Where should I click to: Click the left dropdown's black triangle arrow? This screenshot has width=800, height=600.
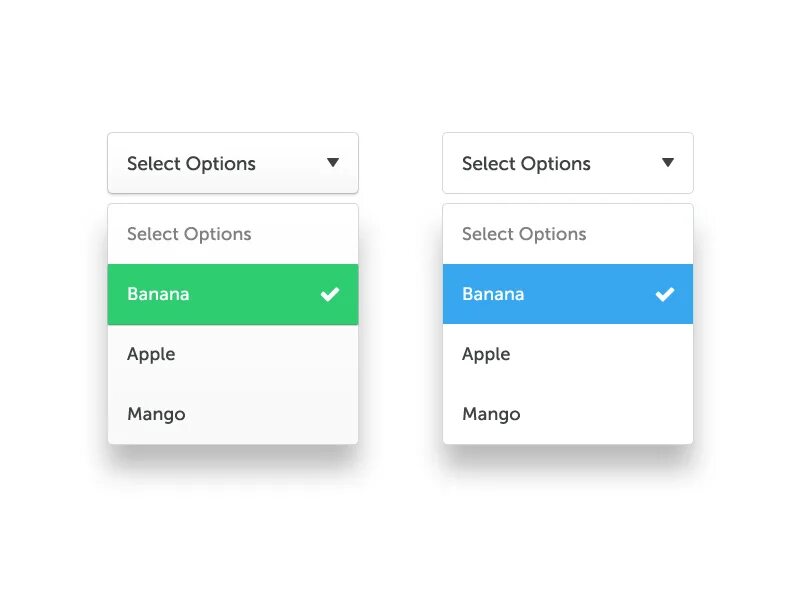tap(333, 163)
